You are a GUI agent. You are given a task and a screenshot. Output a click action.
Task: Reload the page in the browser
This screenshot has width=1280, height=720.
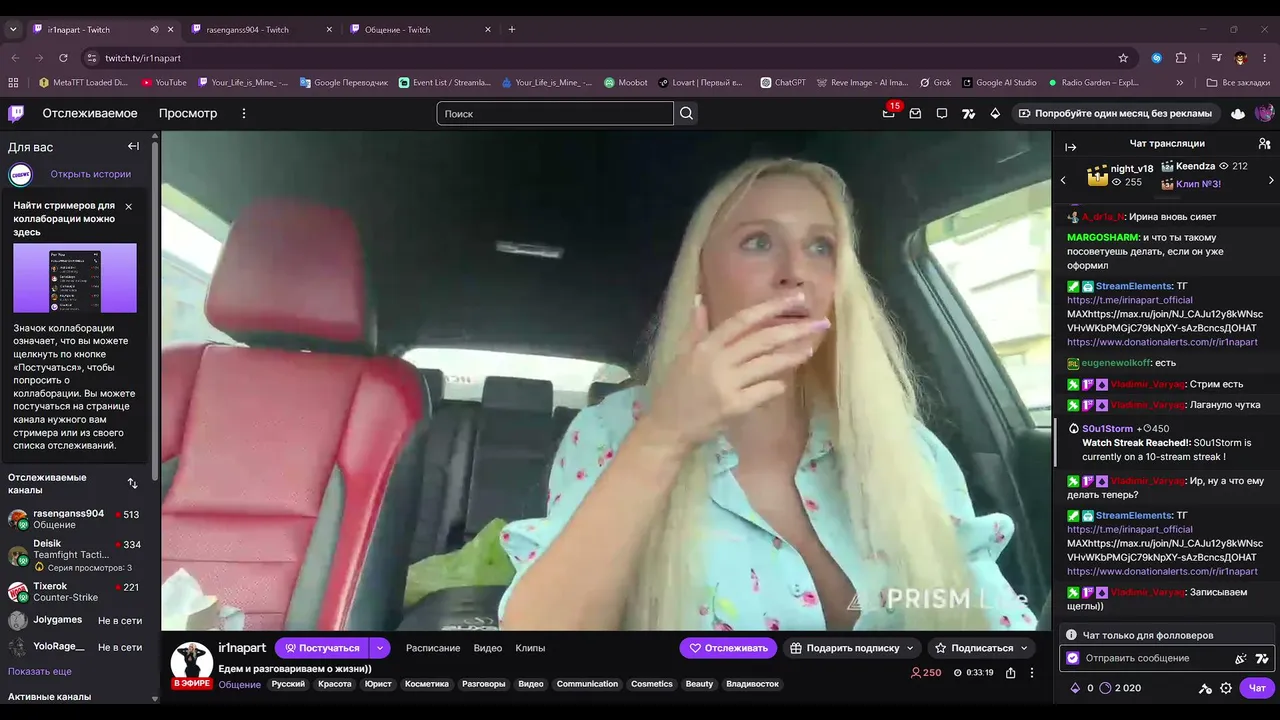point(63,58)
